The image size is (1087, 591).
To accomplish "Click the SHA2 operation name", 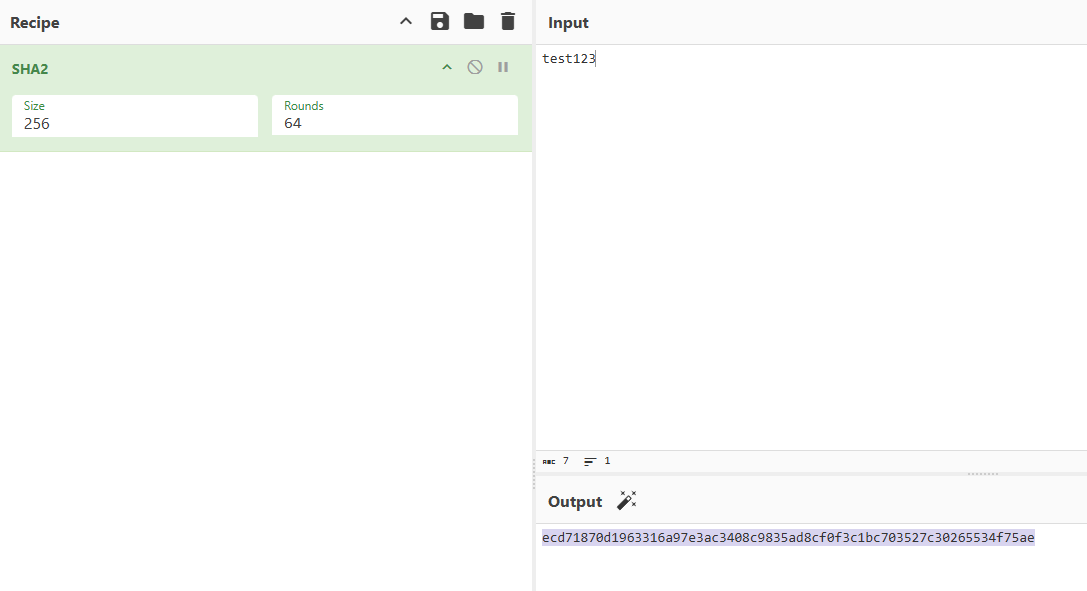I will tap(31, 68).
